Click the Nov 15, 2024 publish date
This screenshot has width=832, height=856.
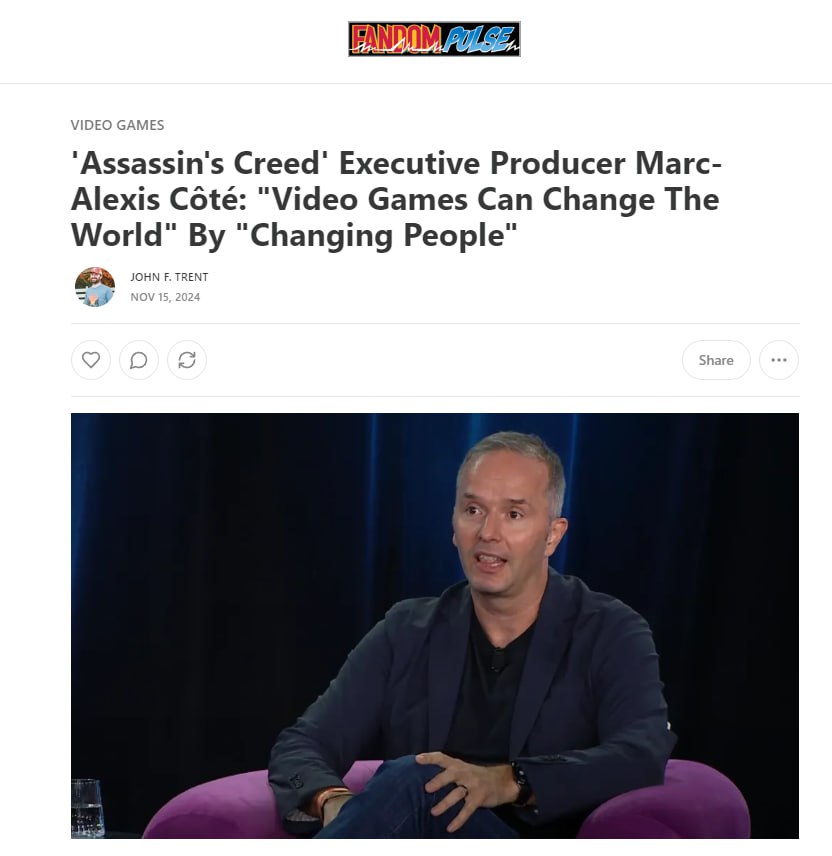coord(165,297)
